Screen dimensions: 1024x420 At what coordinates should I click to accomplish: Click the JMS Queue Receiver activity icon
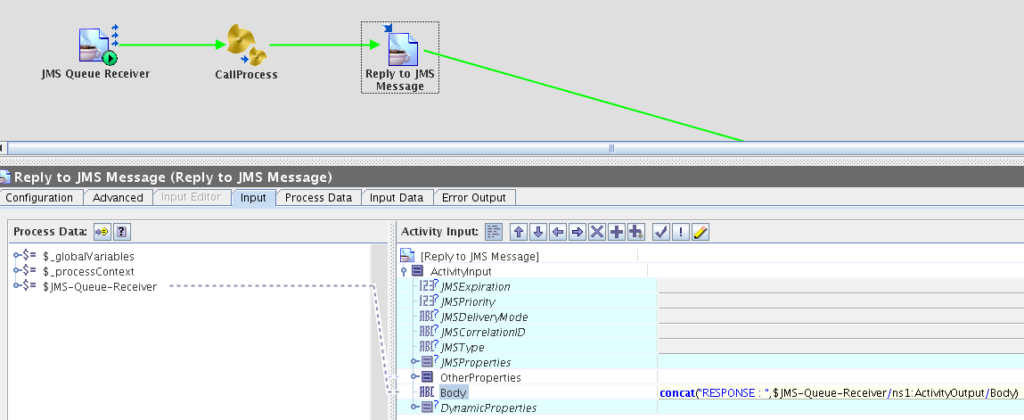(97, 45)
